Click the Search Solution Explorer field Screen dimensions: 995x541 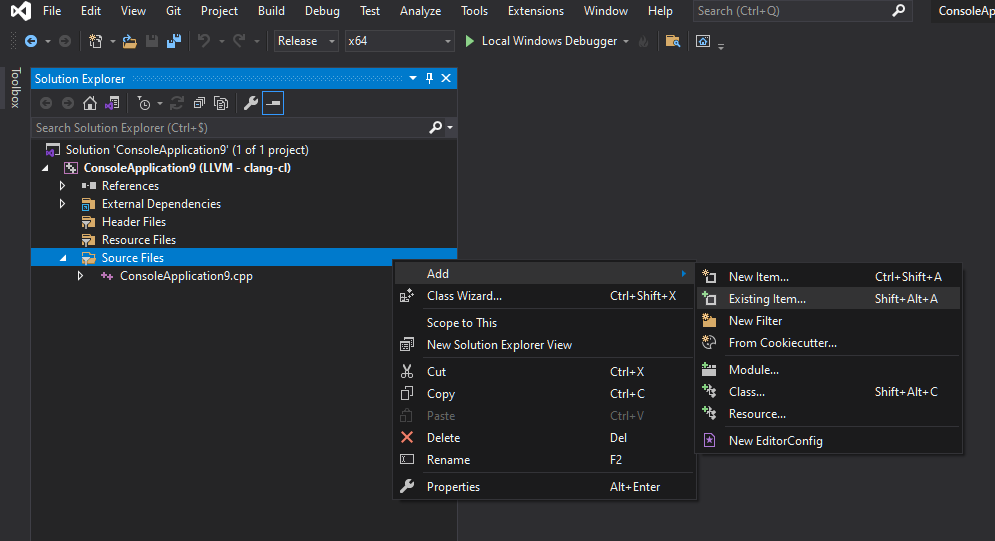(230, 127)
